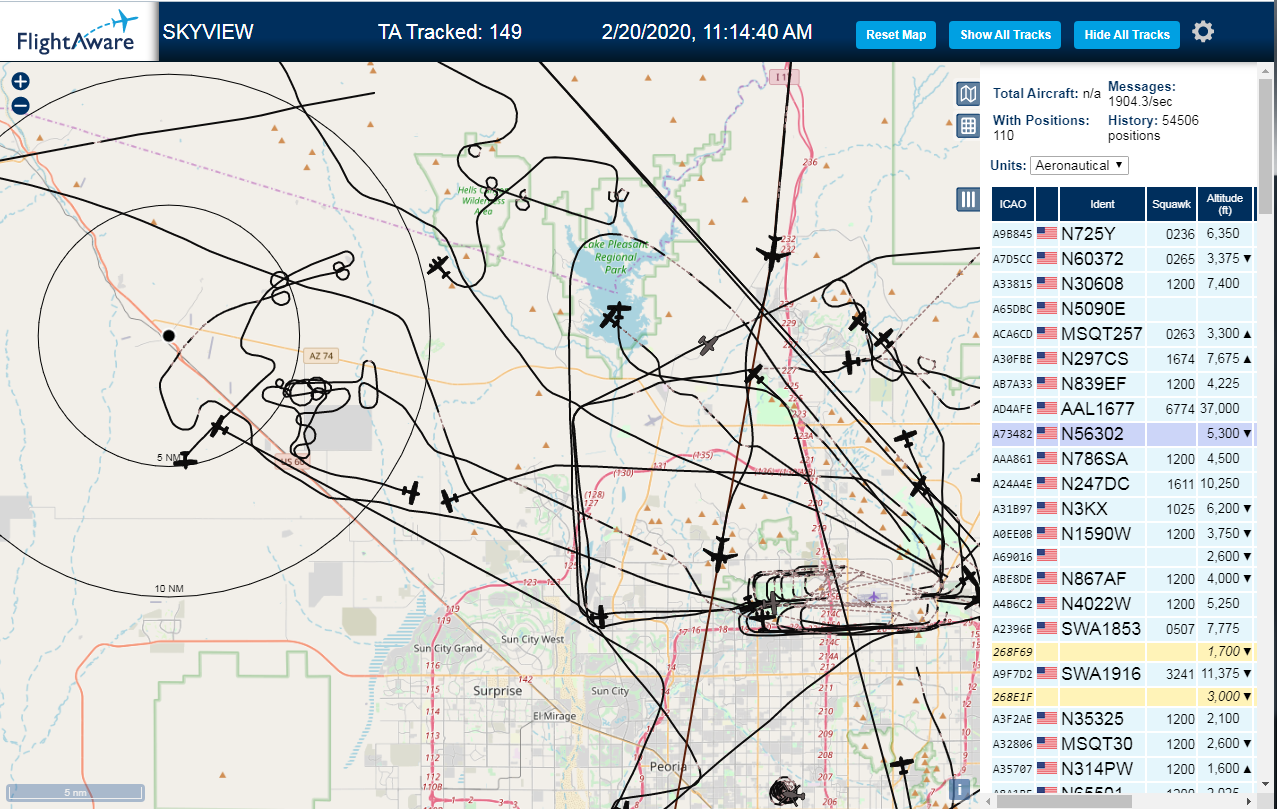
Task: Sort table by the Squawk column header
Action: coord(1172,204)
